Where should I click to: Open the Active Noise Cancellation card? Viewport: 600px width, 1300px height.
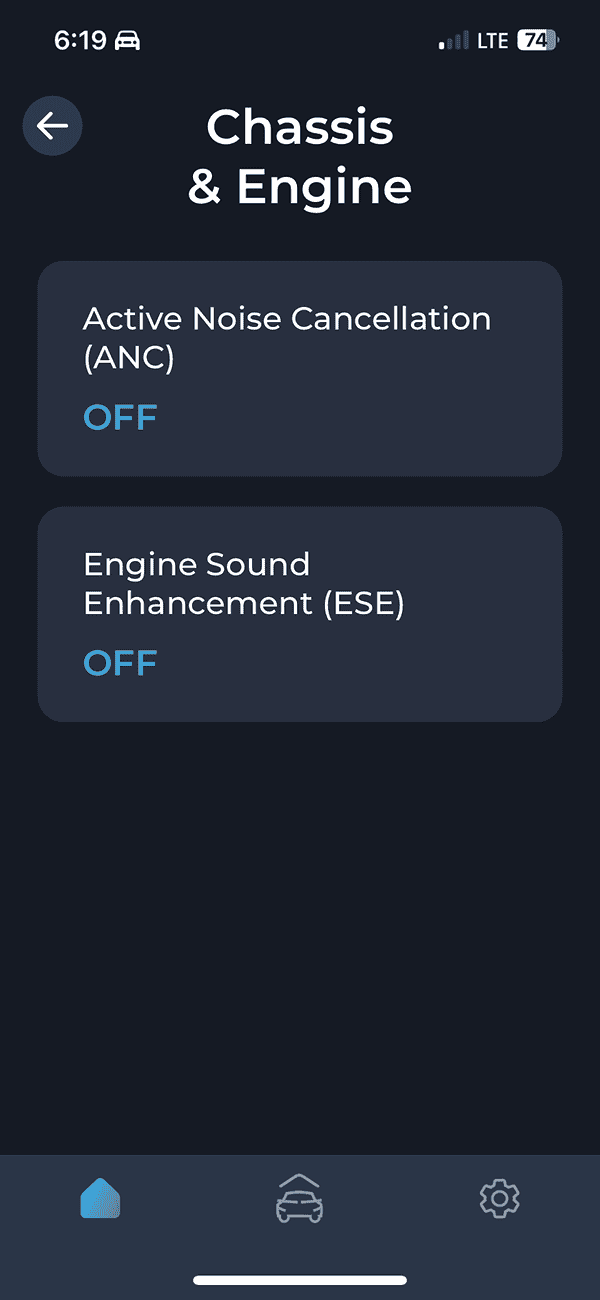(300, 368)
